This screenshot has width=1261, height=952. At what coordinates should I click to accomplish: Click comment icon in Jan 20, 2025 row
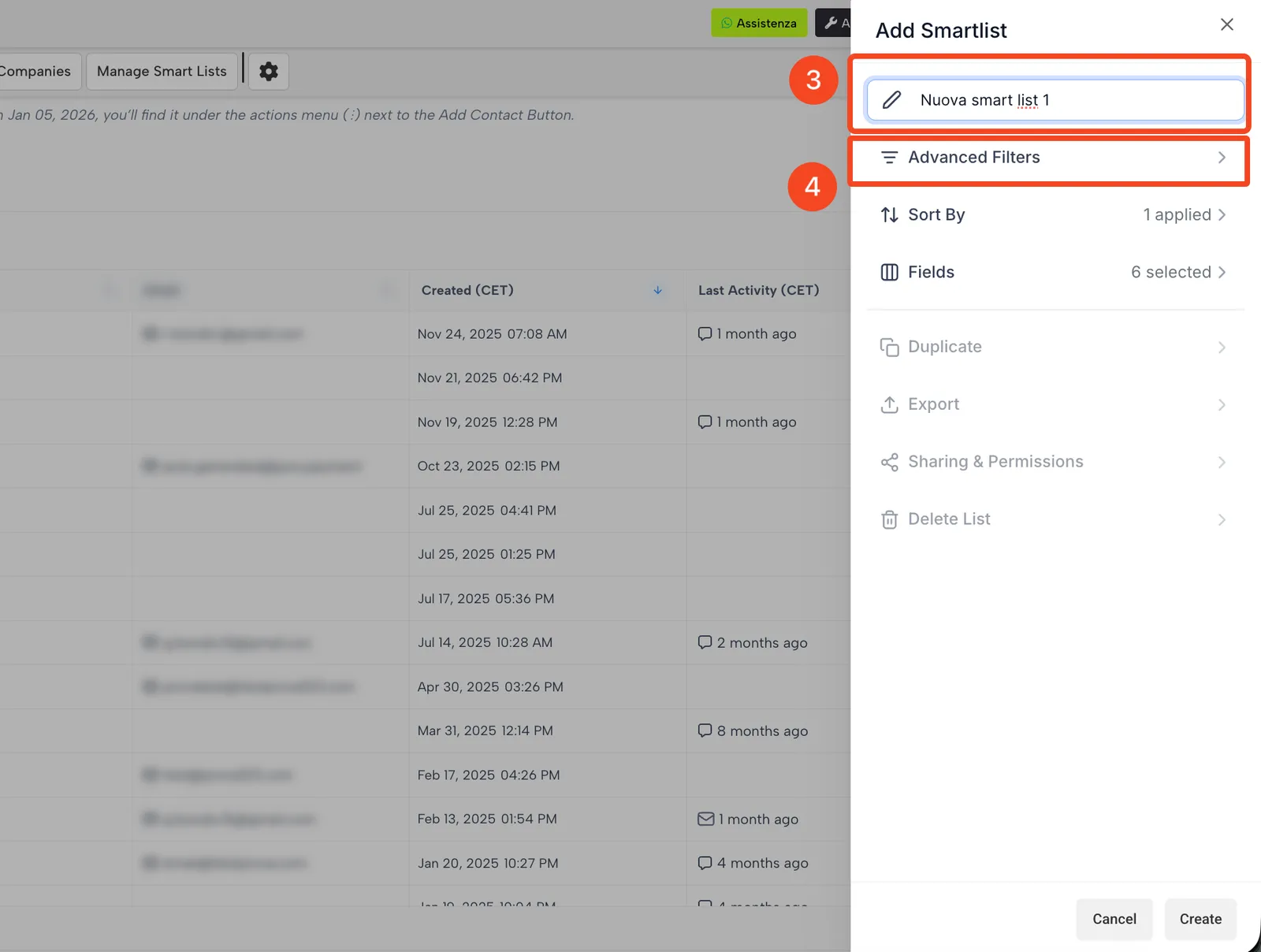click(705, 864)
